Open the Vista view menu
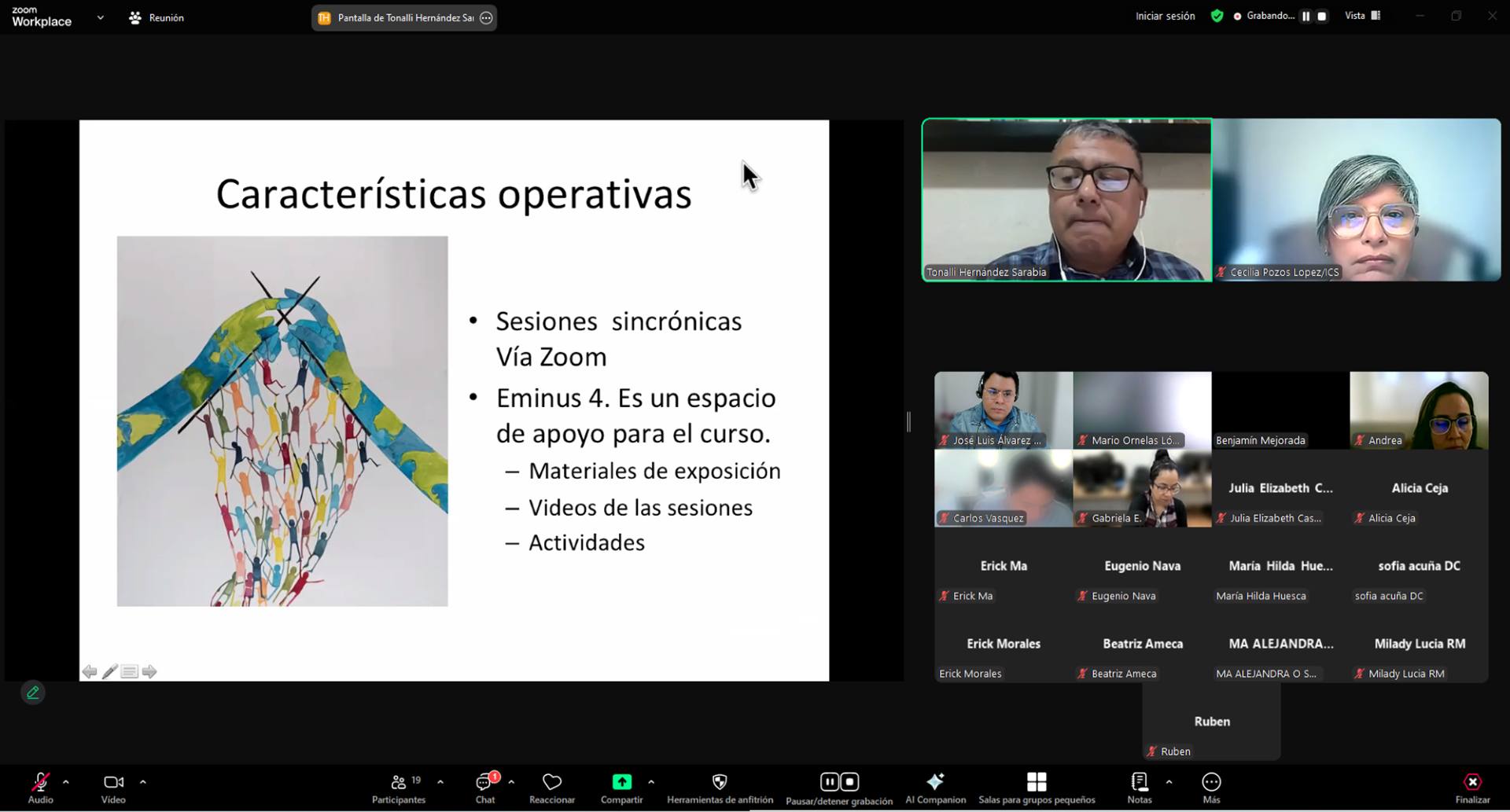This screenshot has width=1510, height=812. pos(1363,15)
